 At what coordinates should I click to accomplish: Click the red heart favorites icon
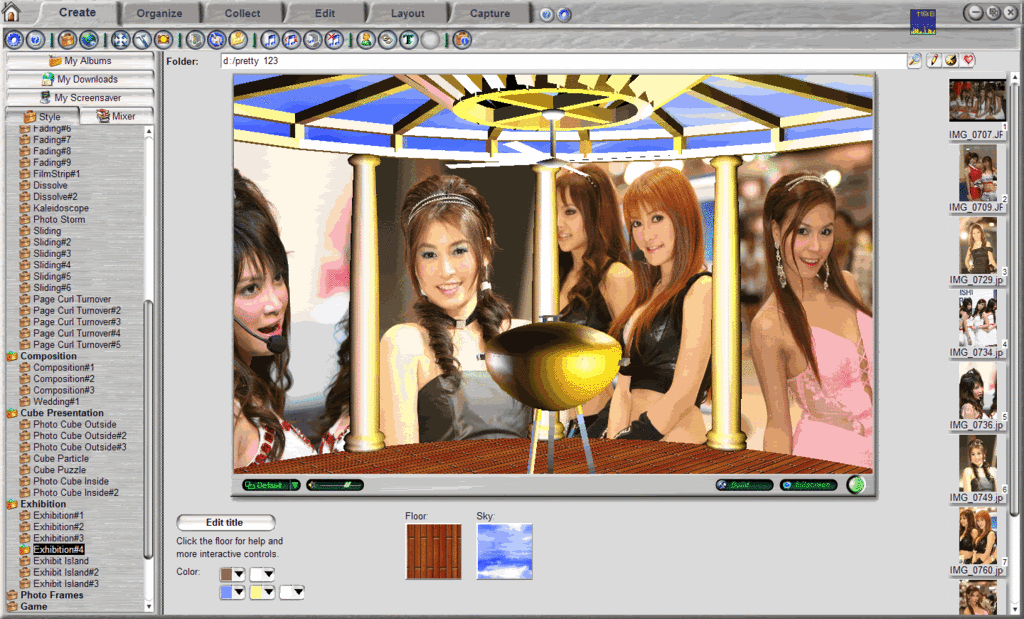pos(968,60)
